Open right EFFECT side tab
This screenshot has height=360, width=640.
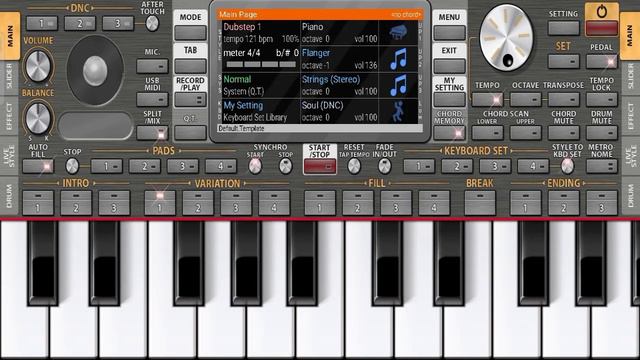pyautogui.click(x=631, y=116)
